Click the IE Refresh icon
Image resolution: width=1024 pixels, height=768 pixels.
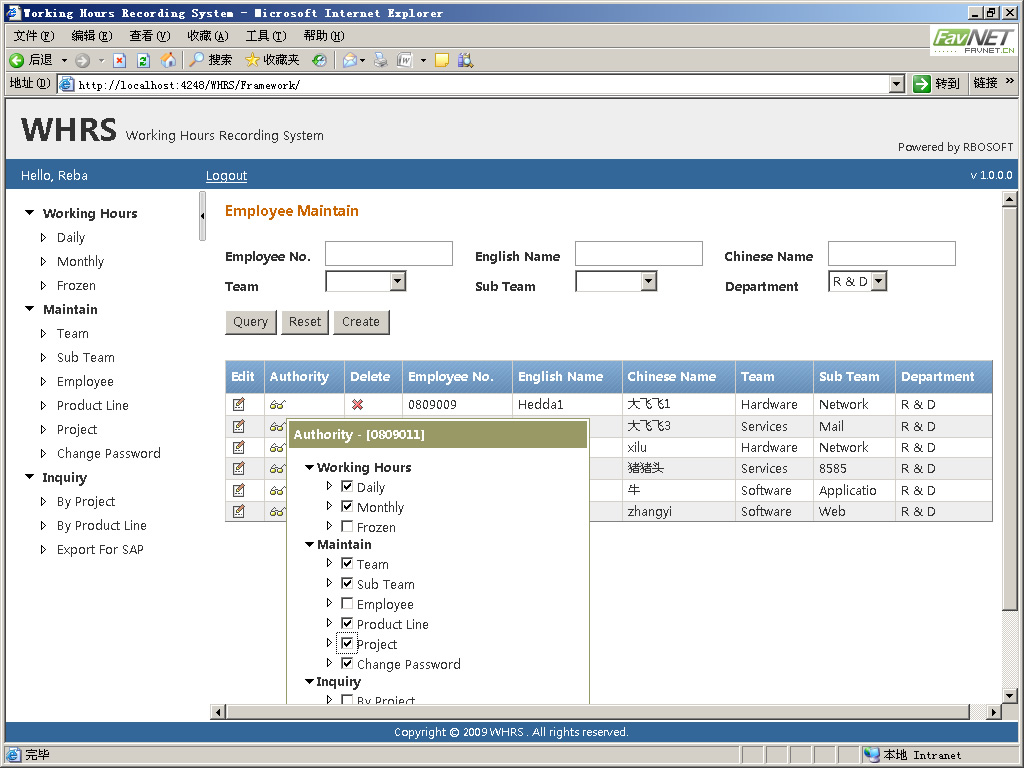tap(143, 61)
